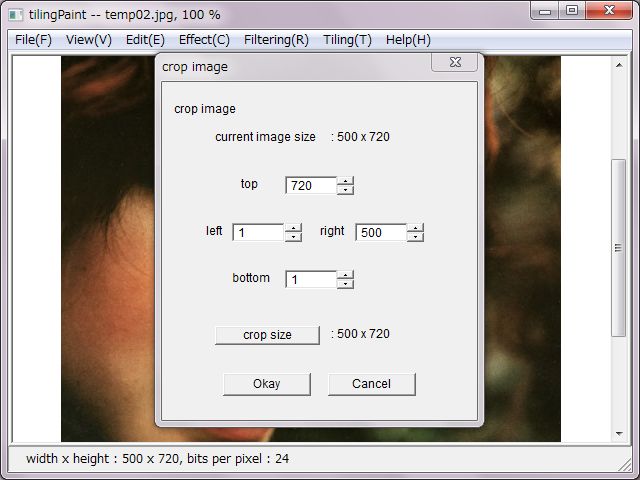The image size is (640, 480).
Task: Decrease the top value with down arrow
Action: coord(345,190)
